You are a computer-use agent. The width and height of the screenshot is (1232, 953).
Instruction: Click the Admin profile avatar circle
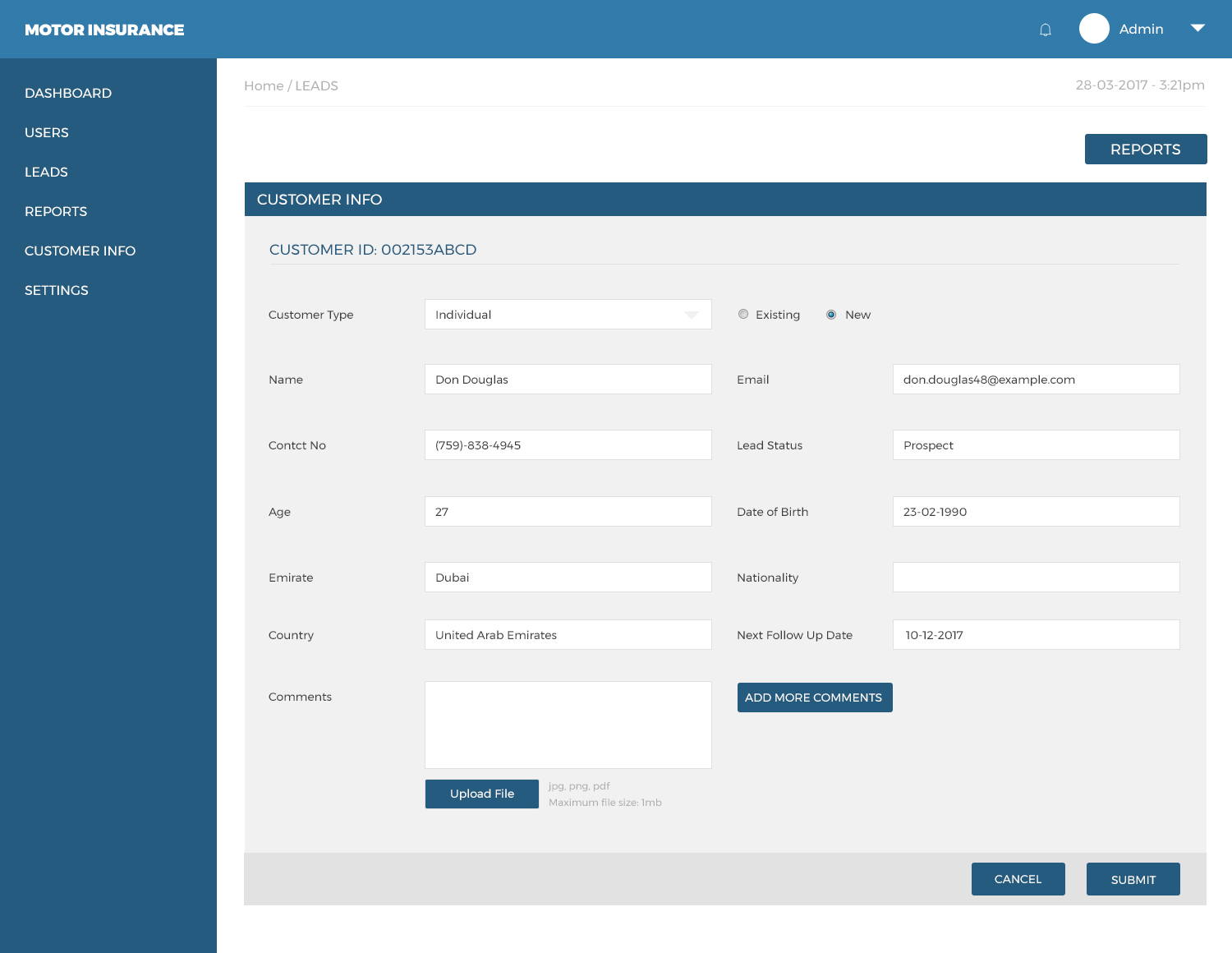(x=1094, y=29)
